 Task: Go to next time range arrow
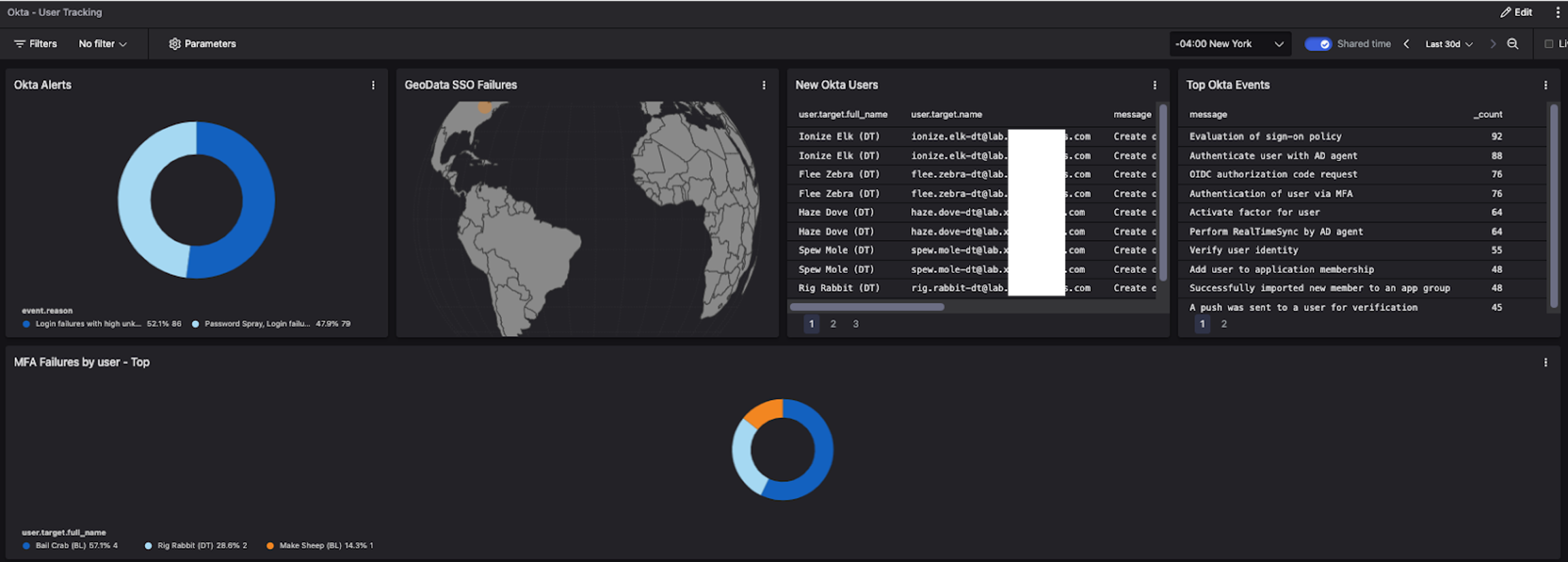[x=1493, y=44]
